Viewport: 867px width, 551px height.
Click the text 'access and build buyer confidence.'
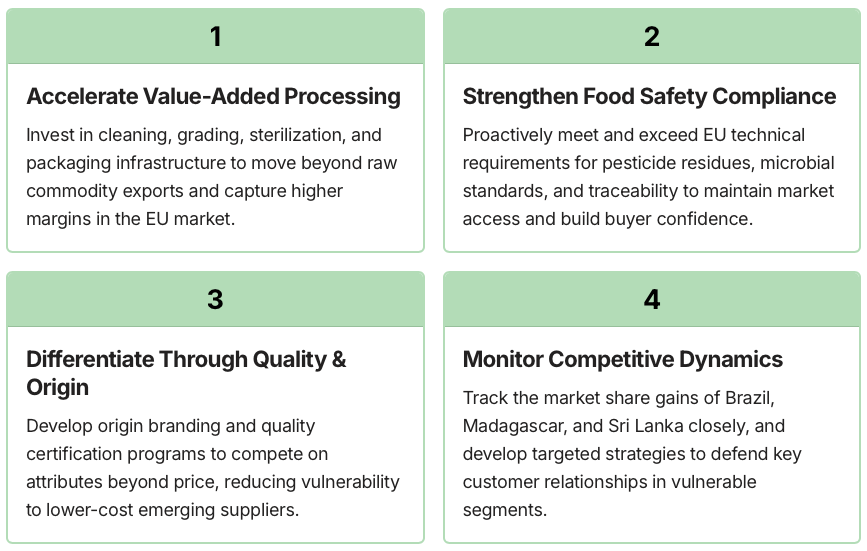click(x=608, y=219)
